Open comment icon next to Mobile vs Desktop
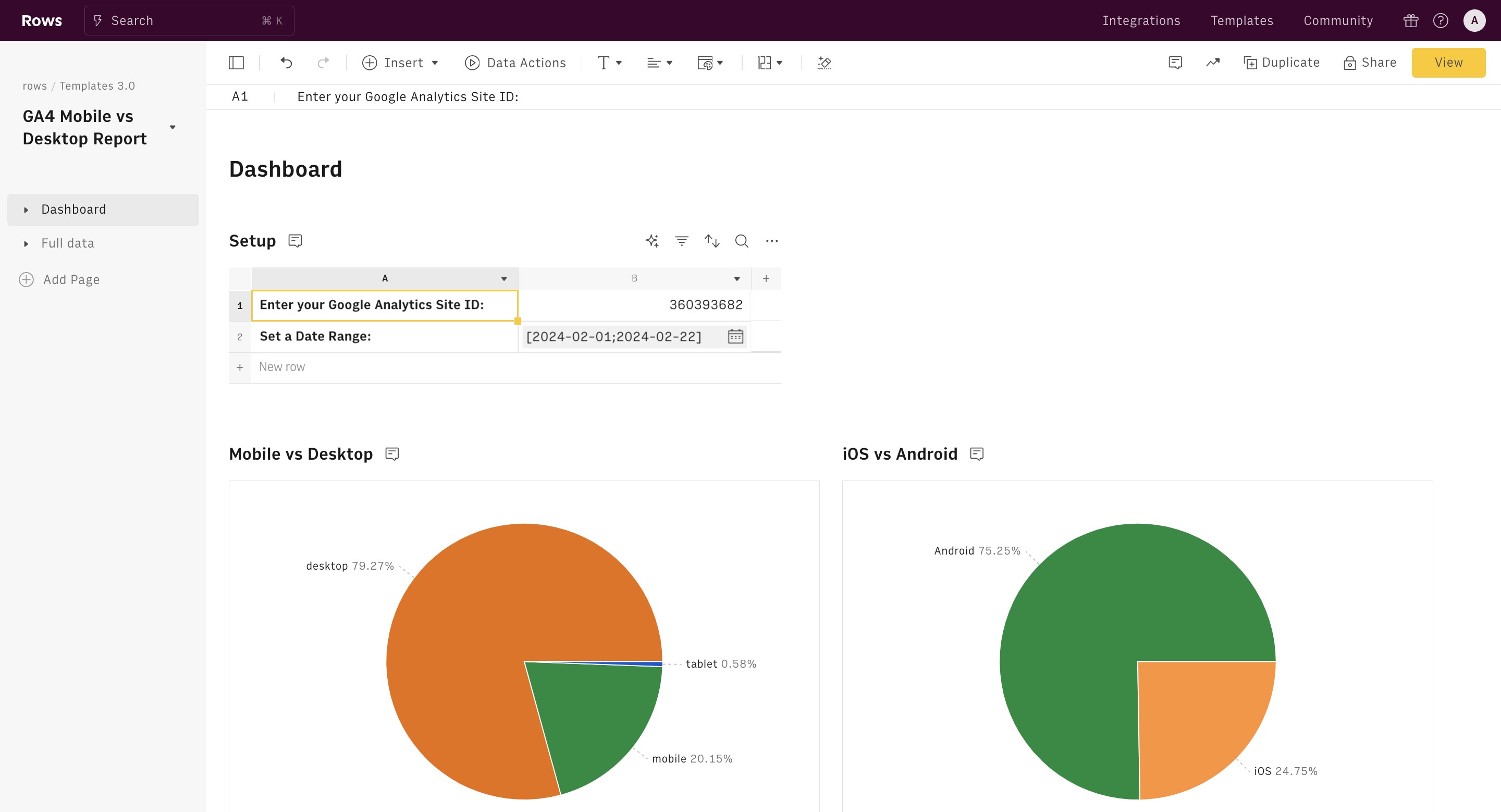1501x812 pixels. click(392, 454)
